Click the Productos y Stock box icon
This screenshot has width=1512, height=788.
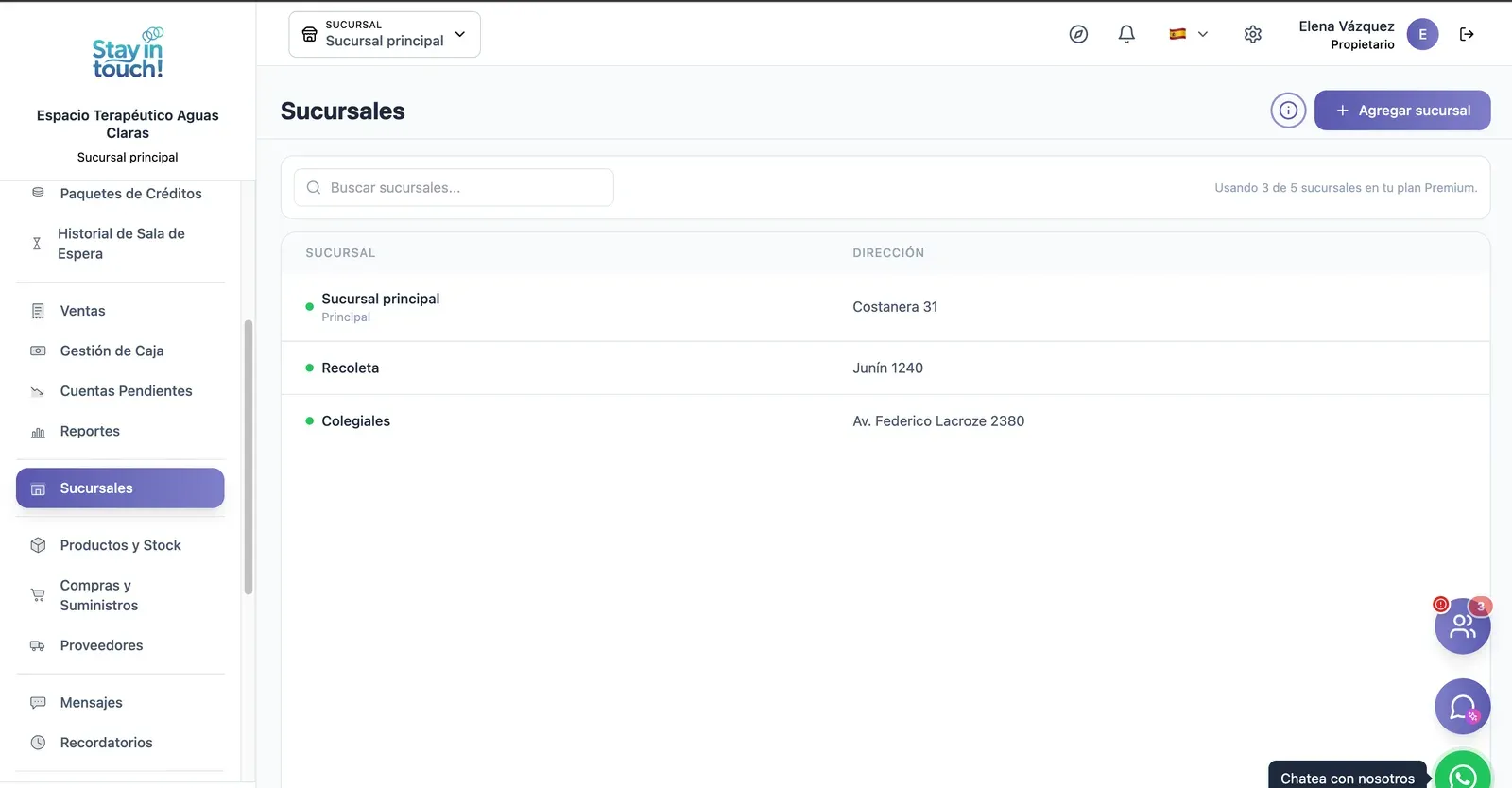(38, 545)
